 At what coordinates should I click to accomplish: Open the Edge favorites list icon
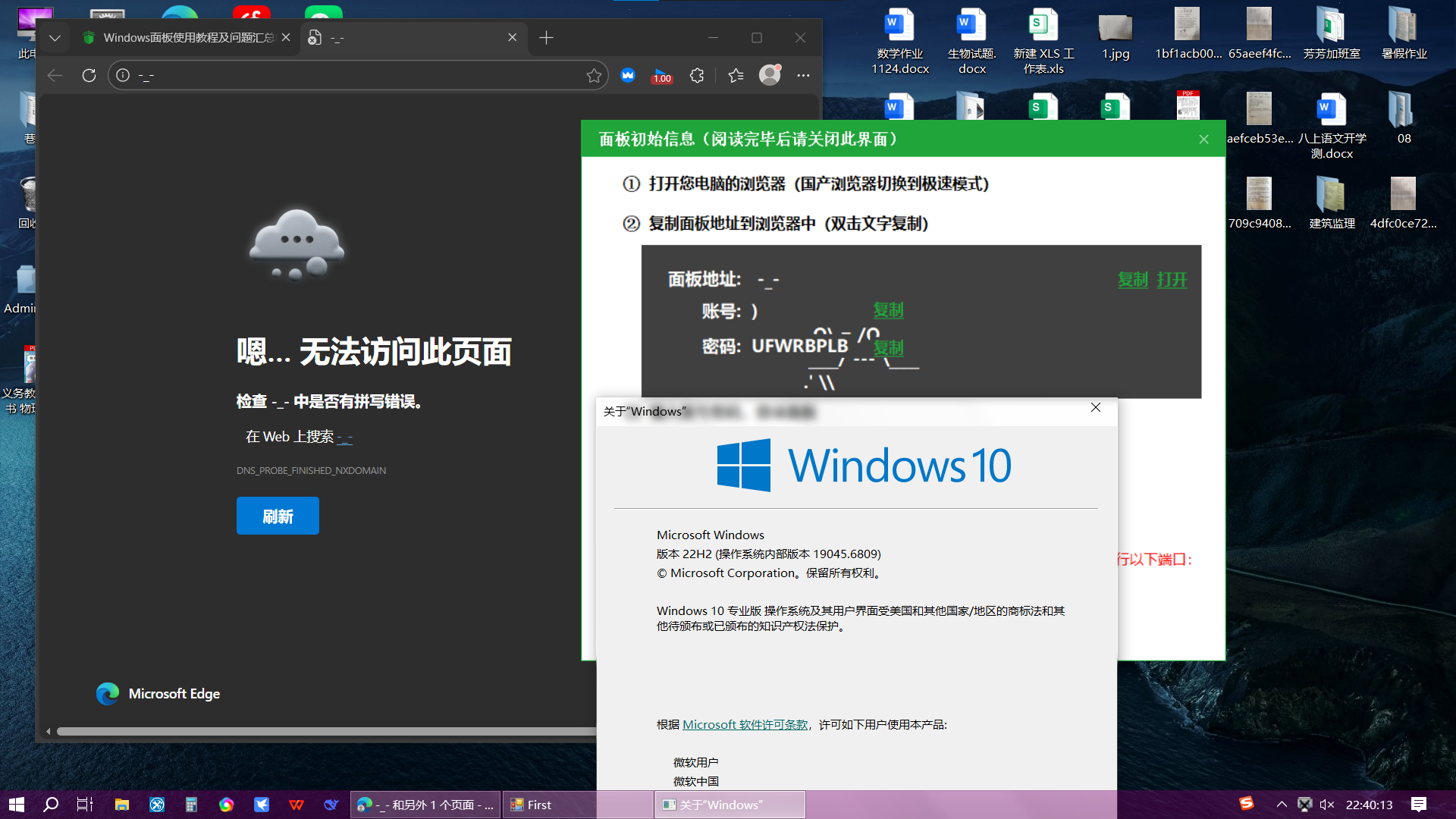point(734,75)
